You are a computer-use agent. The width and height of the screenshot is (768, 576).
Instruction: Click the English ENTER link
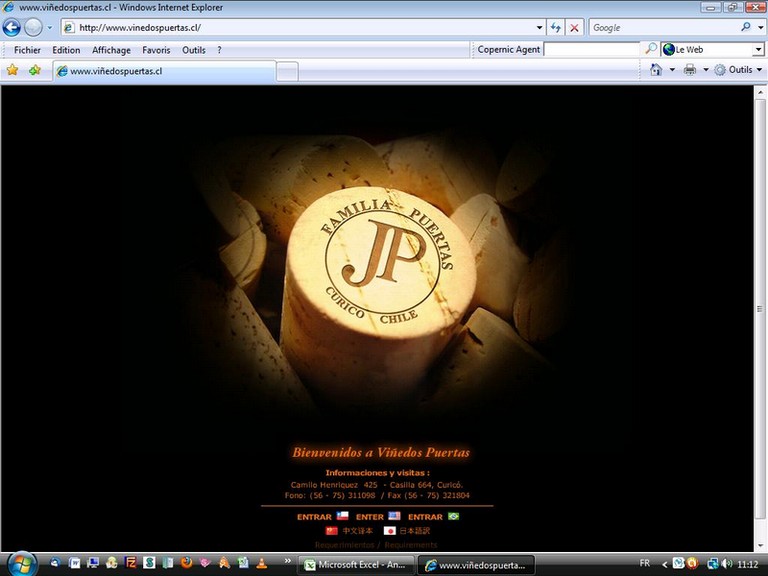pos(369,517)
